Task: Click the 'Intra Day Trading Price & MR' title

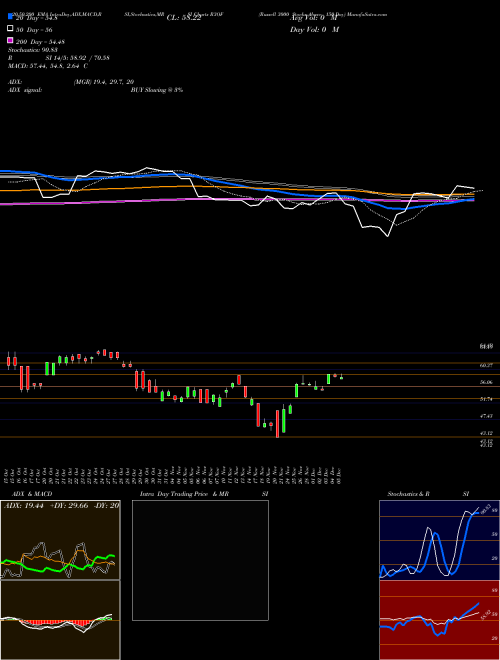Action: point(184,494)
